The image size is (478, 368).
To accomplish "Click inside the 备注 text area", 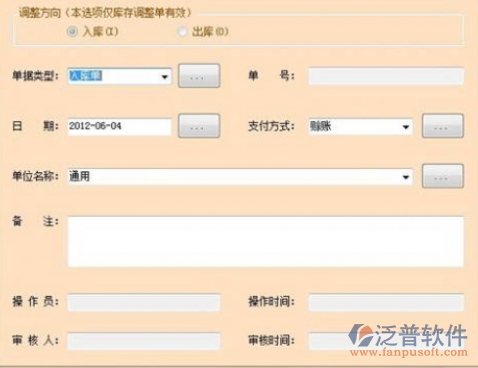I will (x=266, y=242).
